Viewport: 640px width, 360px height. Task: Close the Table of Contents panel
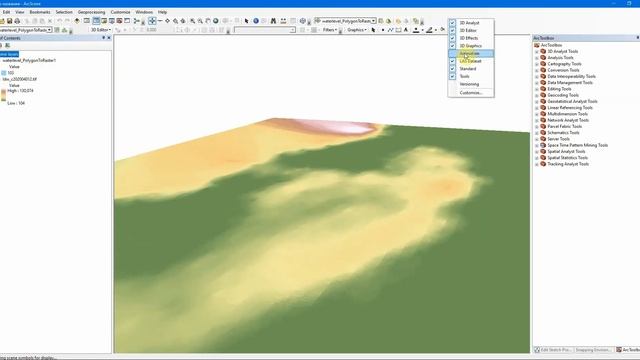[109, 38]
